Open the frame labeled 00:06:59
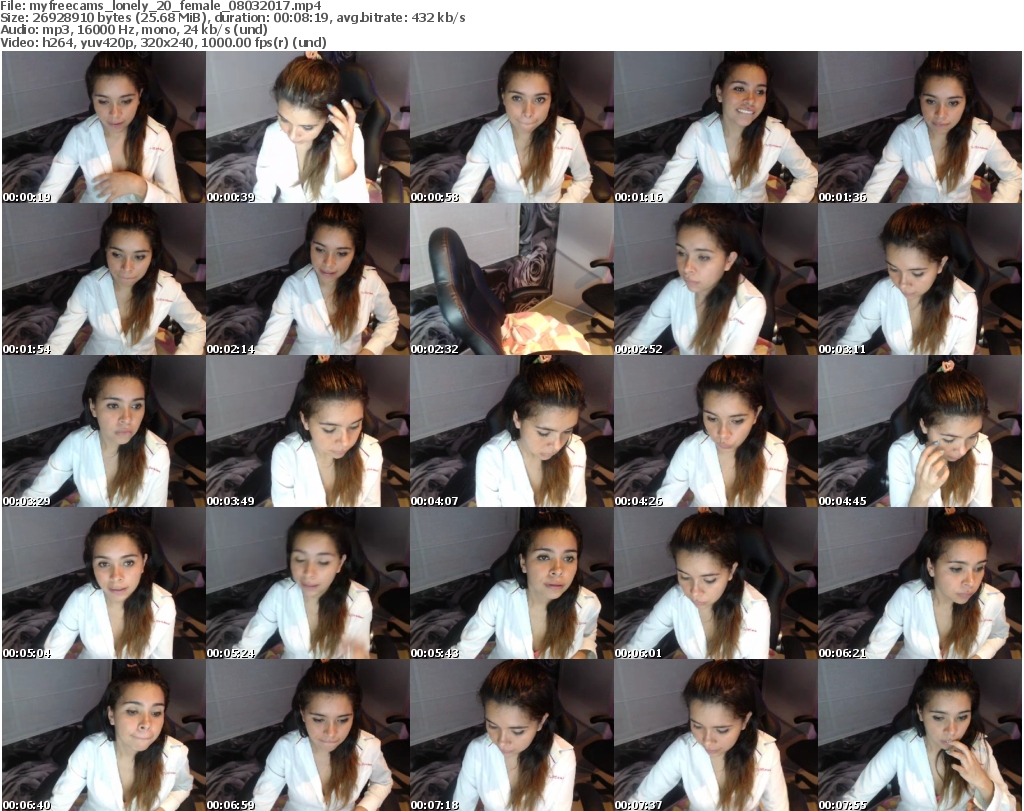 click(308, 735)
